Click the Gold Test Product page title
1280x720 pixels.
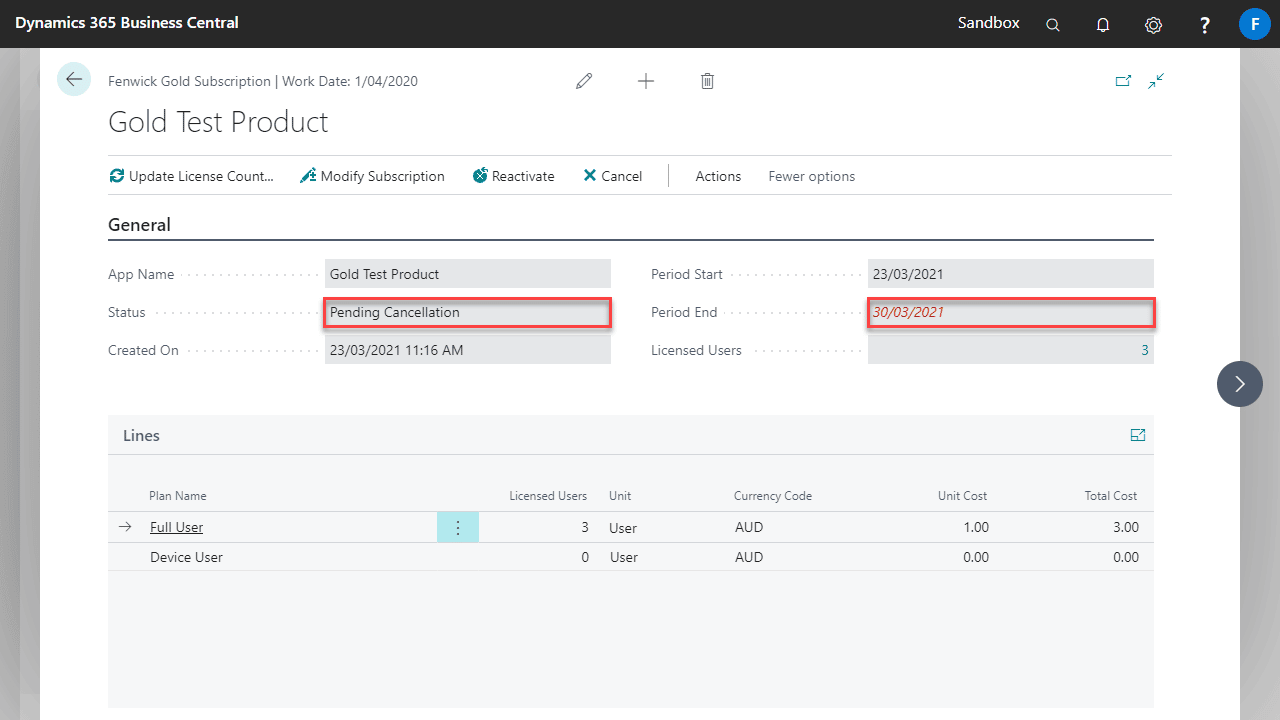(218, 122)
